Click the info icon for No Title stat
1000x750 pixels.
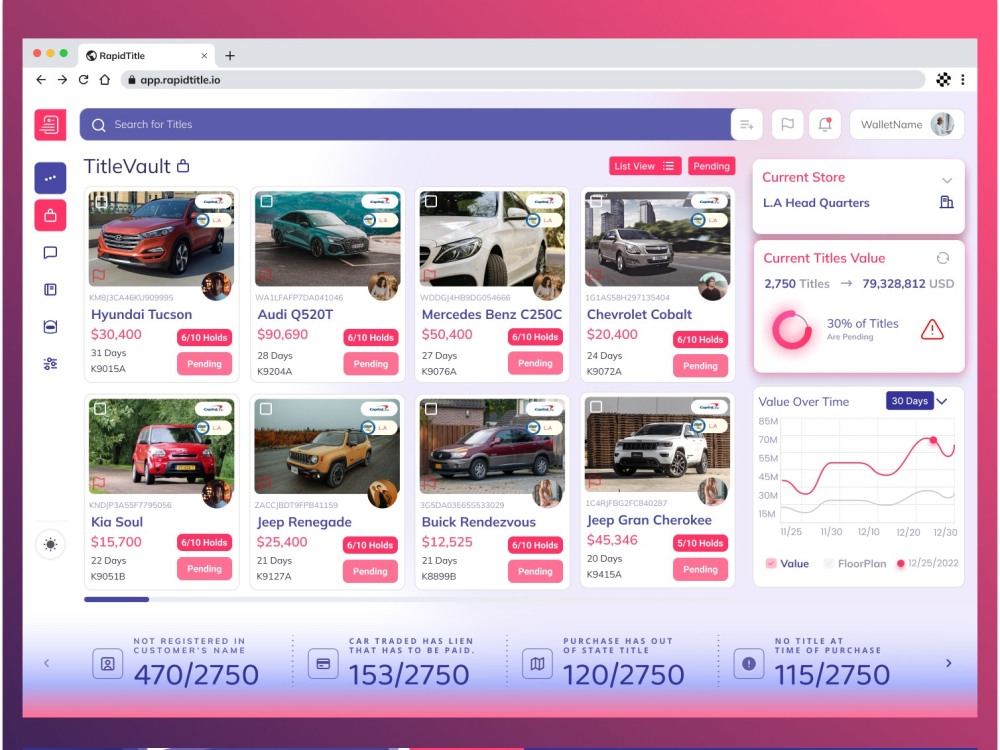click(749, 664)
